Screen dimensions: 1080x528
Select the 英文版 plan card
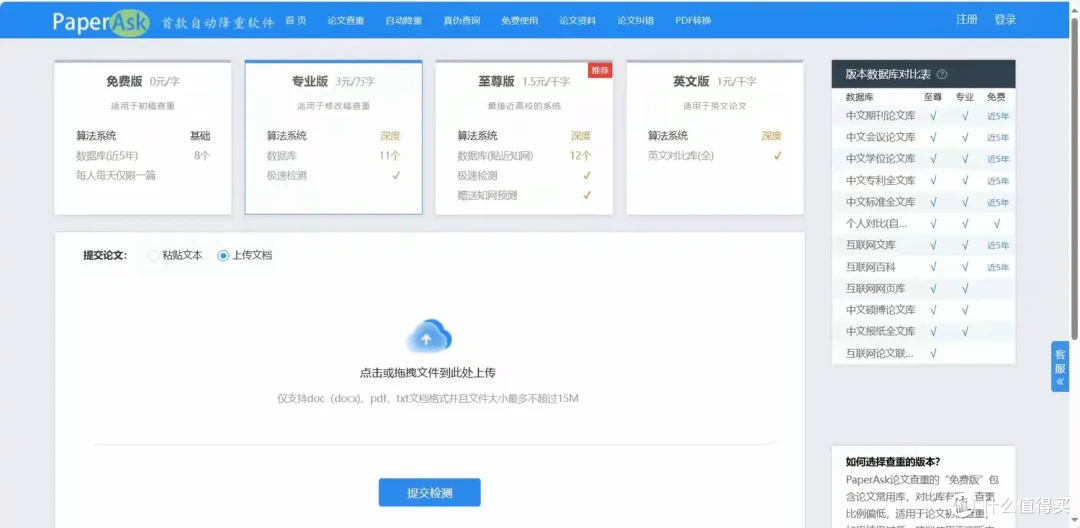[x=714, y=137]
